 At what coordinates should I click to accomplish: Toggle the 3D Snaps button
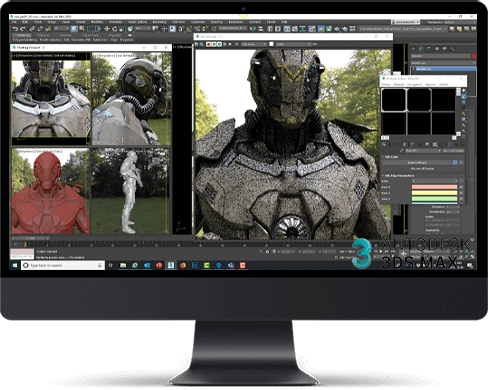click(x=181, y=29)
